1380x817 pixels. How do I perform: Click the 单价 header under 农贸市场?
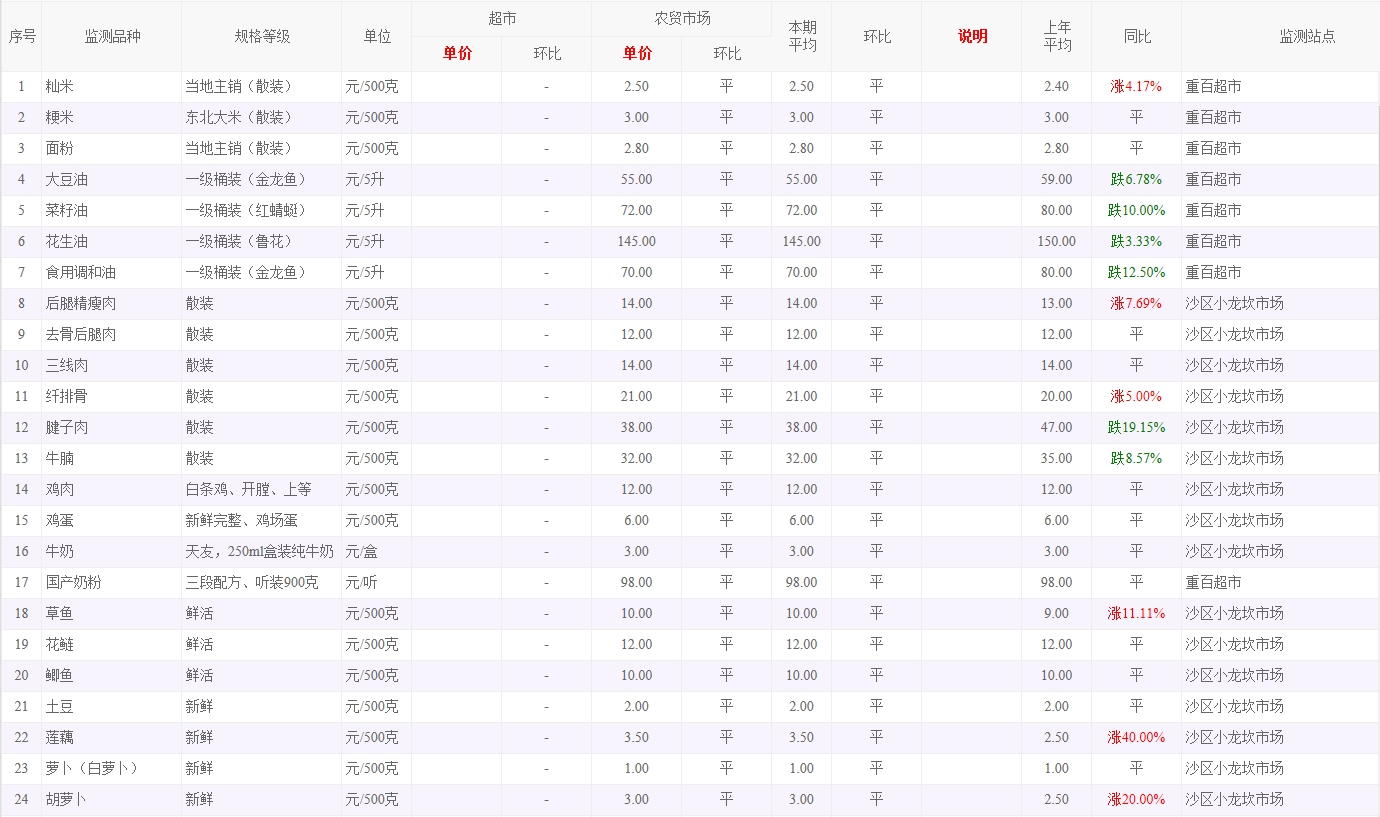[637, 54]
